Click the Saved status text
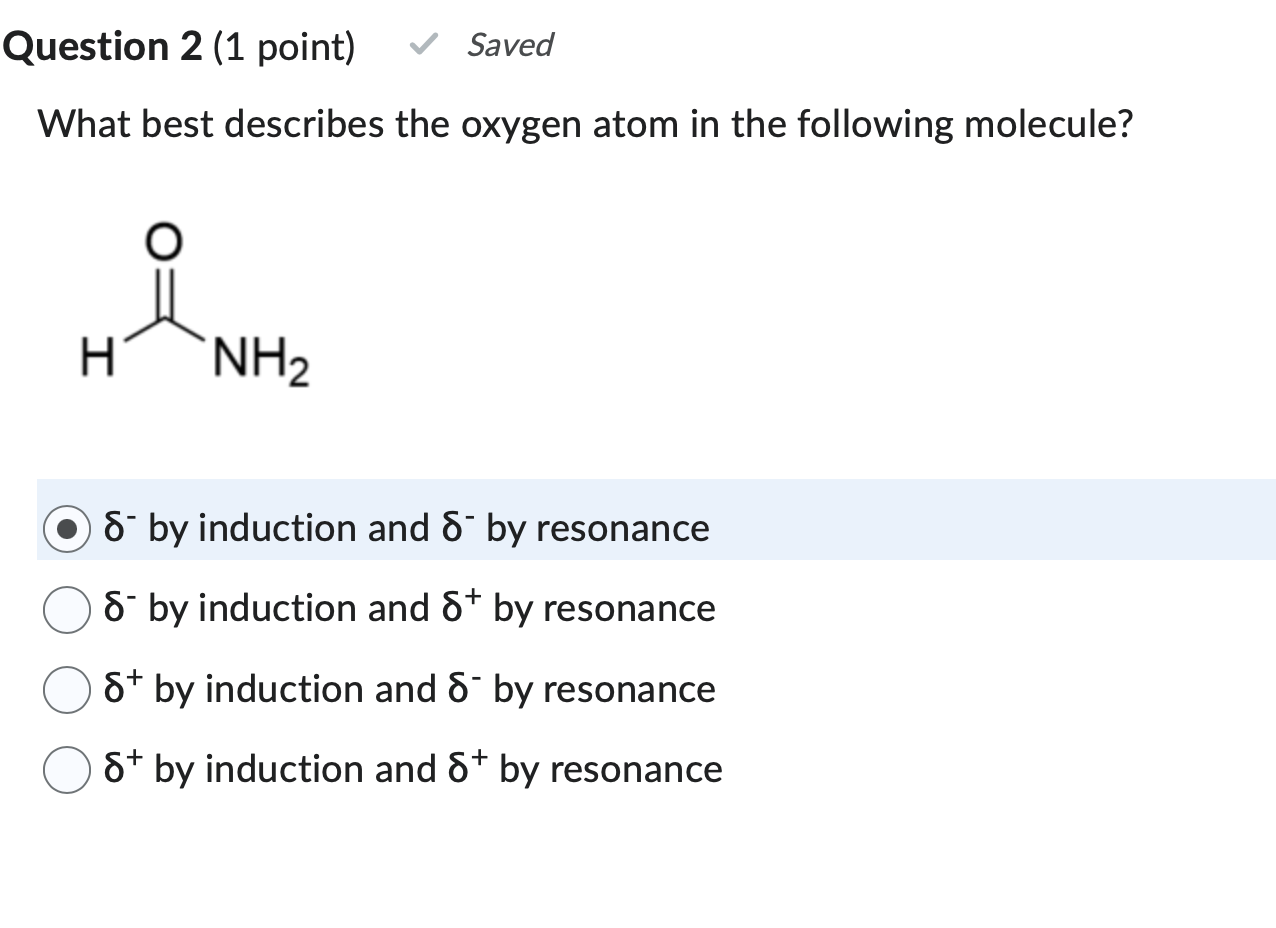Image resolution: width=1276 pixels, height=928 pixels. point(509,45)
